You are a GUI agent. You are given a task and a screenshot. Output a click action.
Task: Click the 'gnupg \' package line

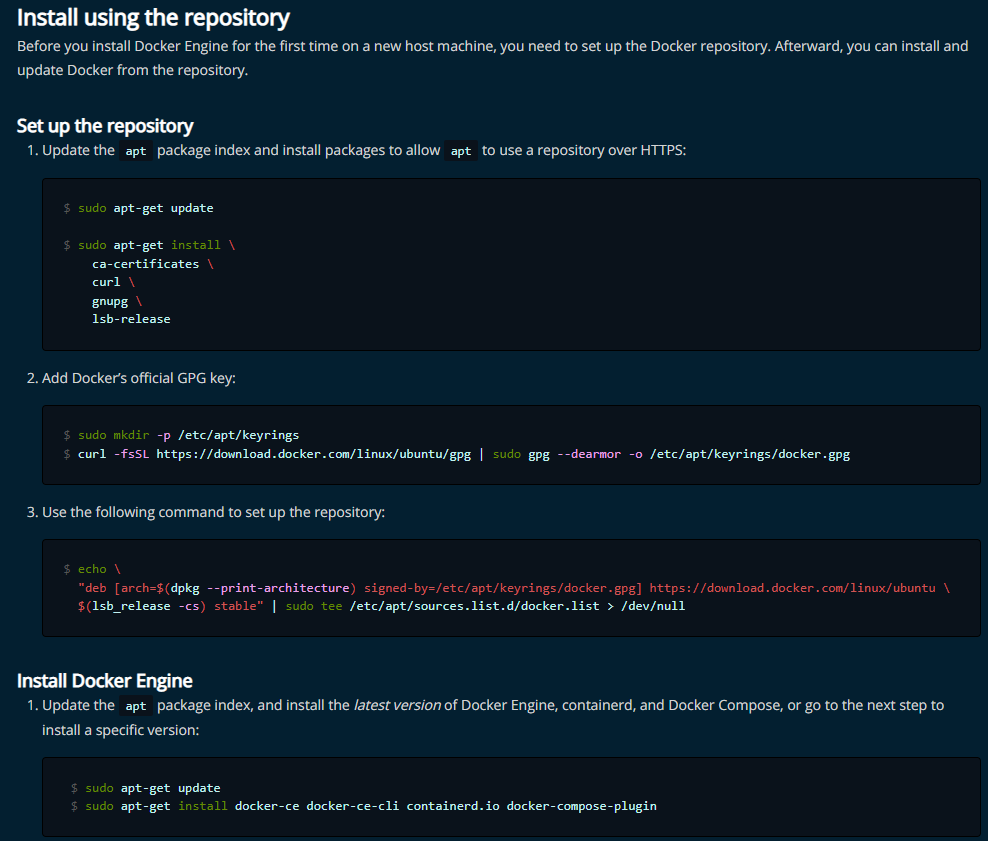117,301
